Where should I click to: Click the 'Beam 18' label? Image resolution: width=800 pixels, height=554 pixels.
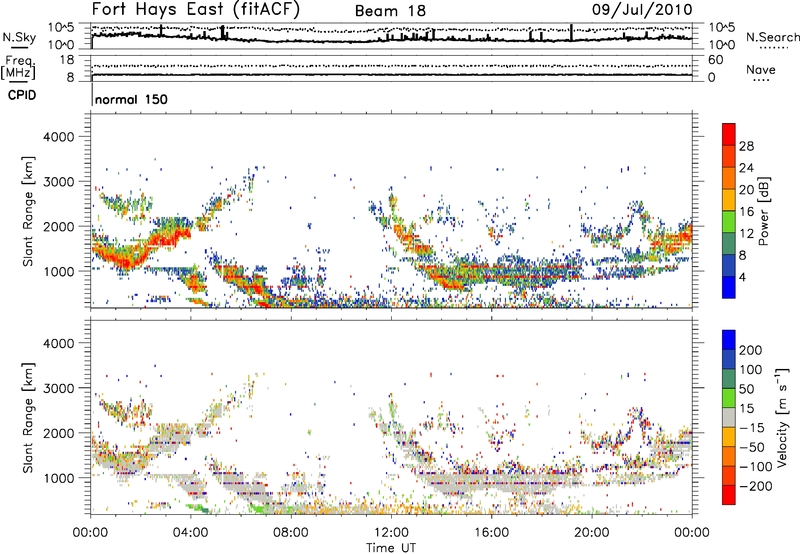pos(390,11)
